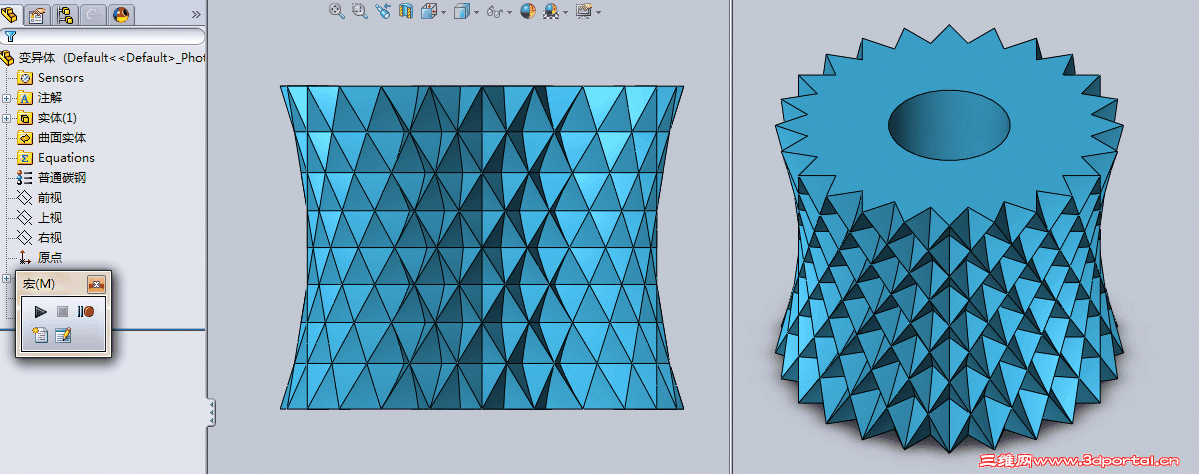Viewport: 1199px width, 474px height.
Task: Expand the 注解 annotations node
Action: 7,98
